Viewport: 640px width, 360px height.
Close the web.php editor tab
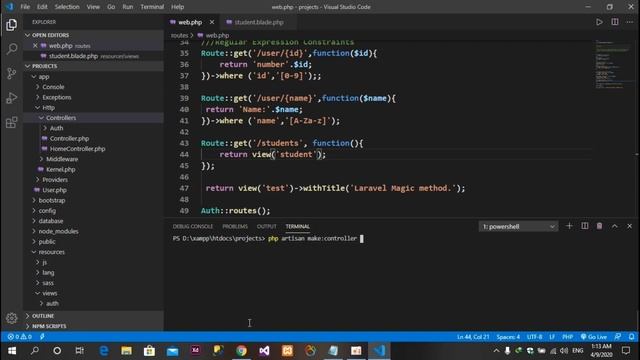tap(212, 22)
